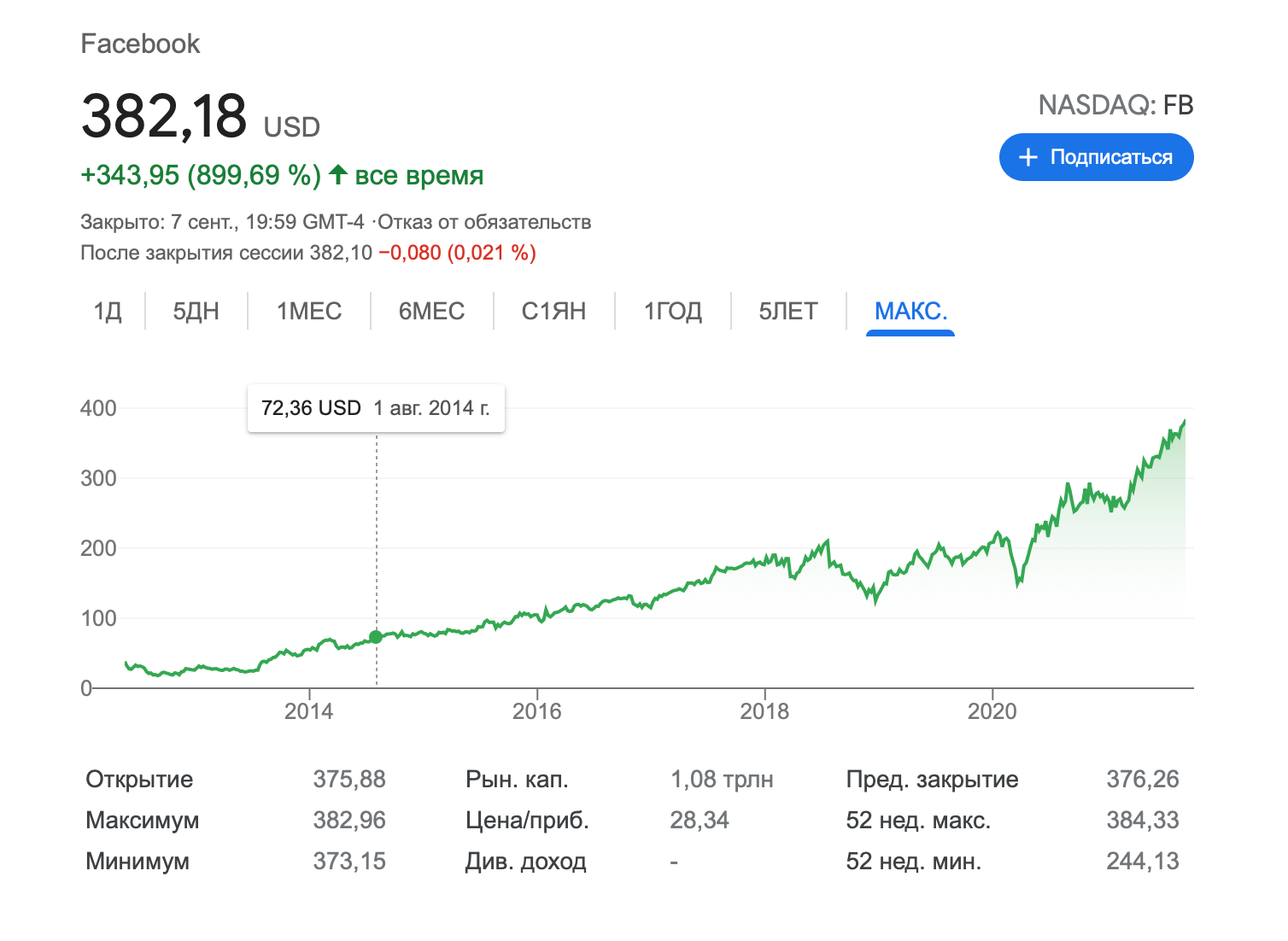Viewport: 1288px width, 941px height.
Task: Click the Пред. закрытие label
Action: [x=932, y=779]
